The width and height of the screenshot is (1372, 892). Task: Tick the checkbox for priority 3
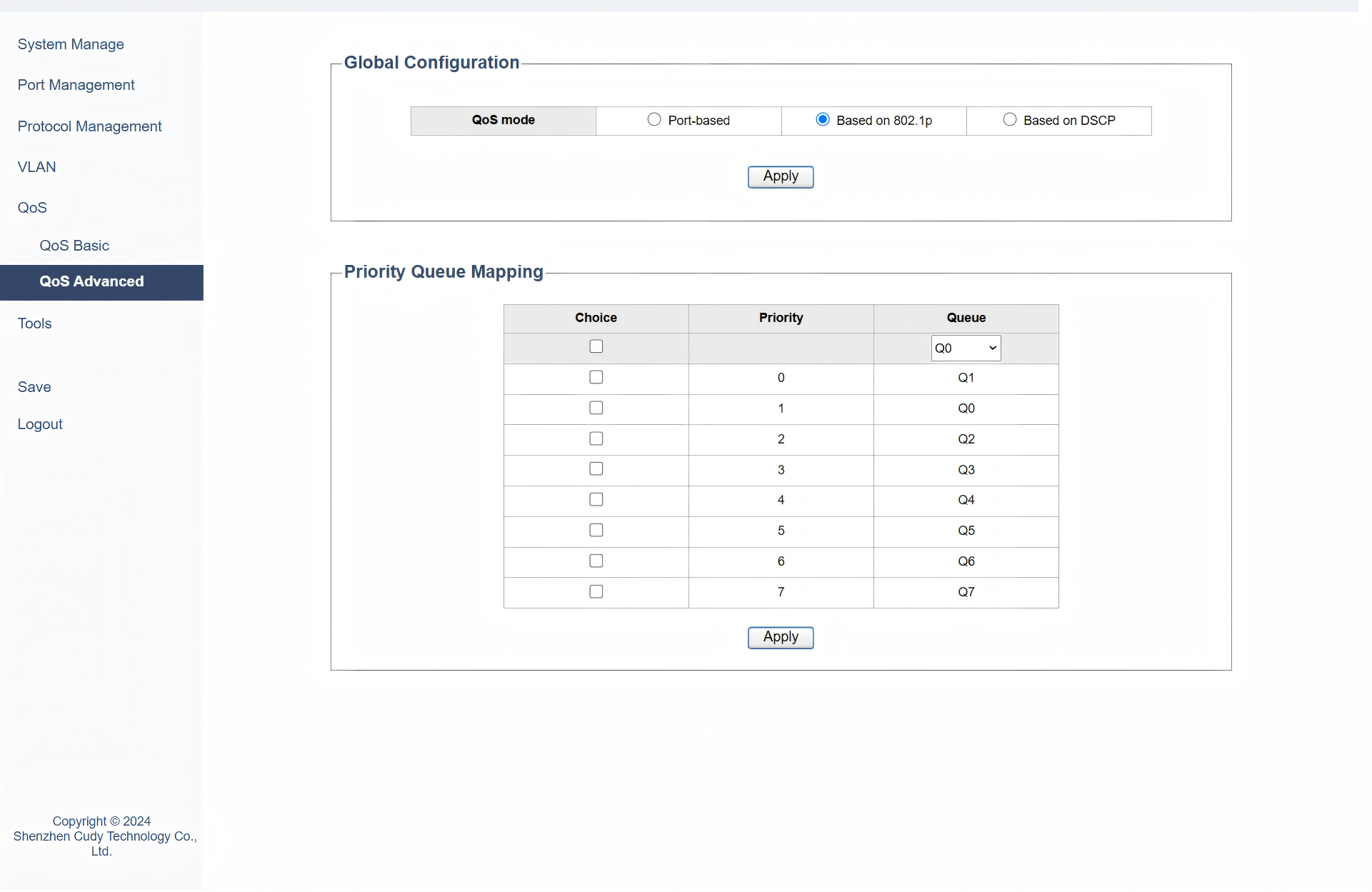[596, 469]
